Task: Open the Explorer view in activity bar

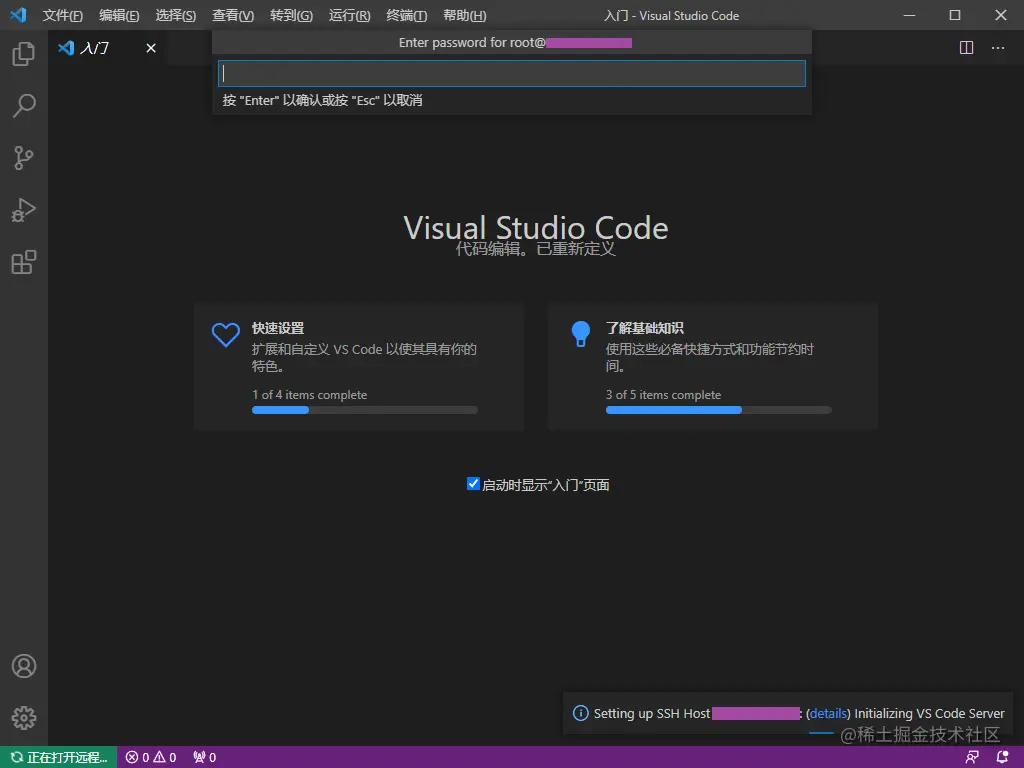Action: pos(24,54)
